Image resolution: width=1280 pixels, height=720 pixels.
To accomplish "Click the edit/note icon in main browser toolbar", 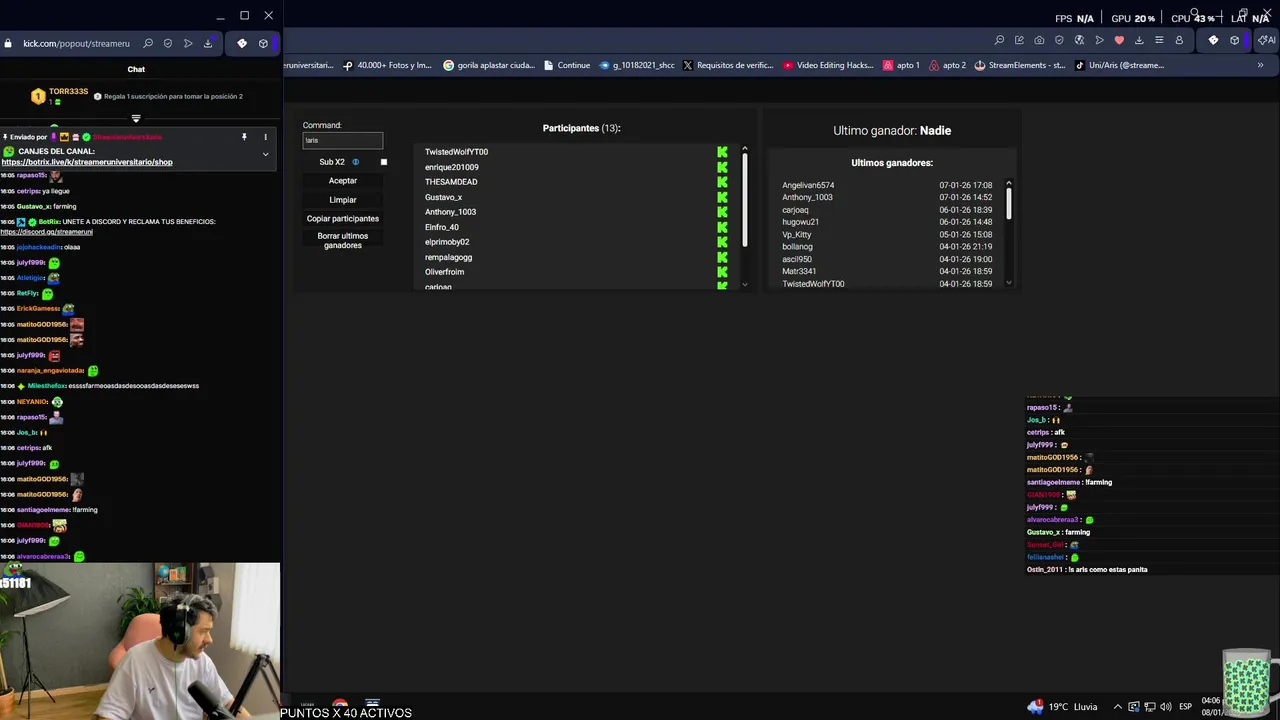I will (x=1019, y=40).
